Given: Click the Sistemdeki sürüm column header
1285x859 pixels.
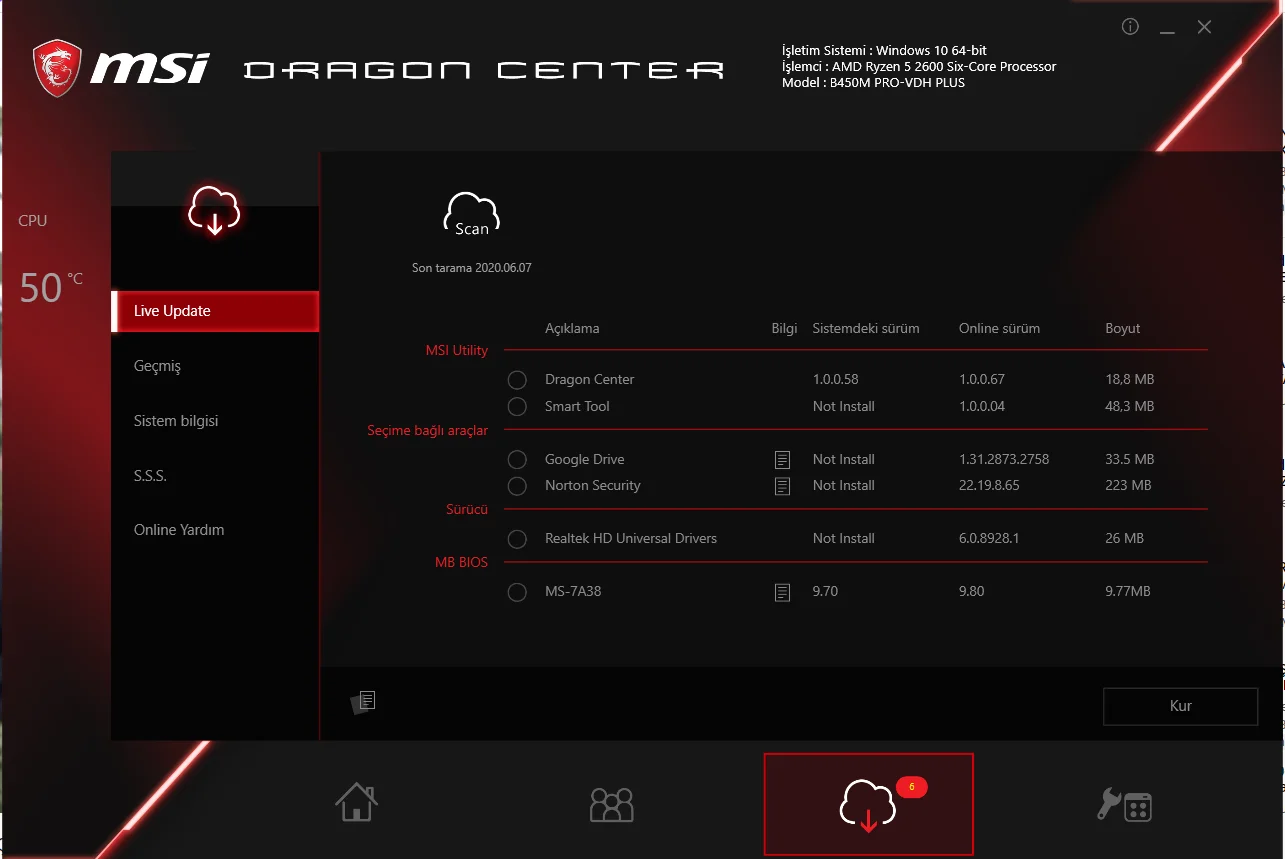Looking at the screenshot, I should pos(866,329).
